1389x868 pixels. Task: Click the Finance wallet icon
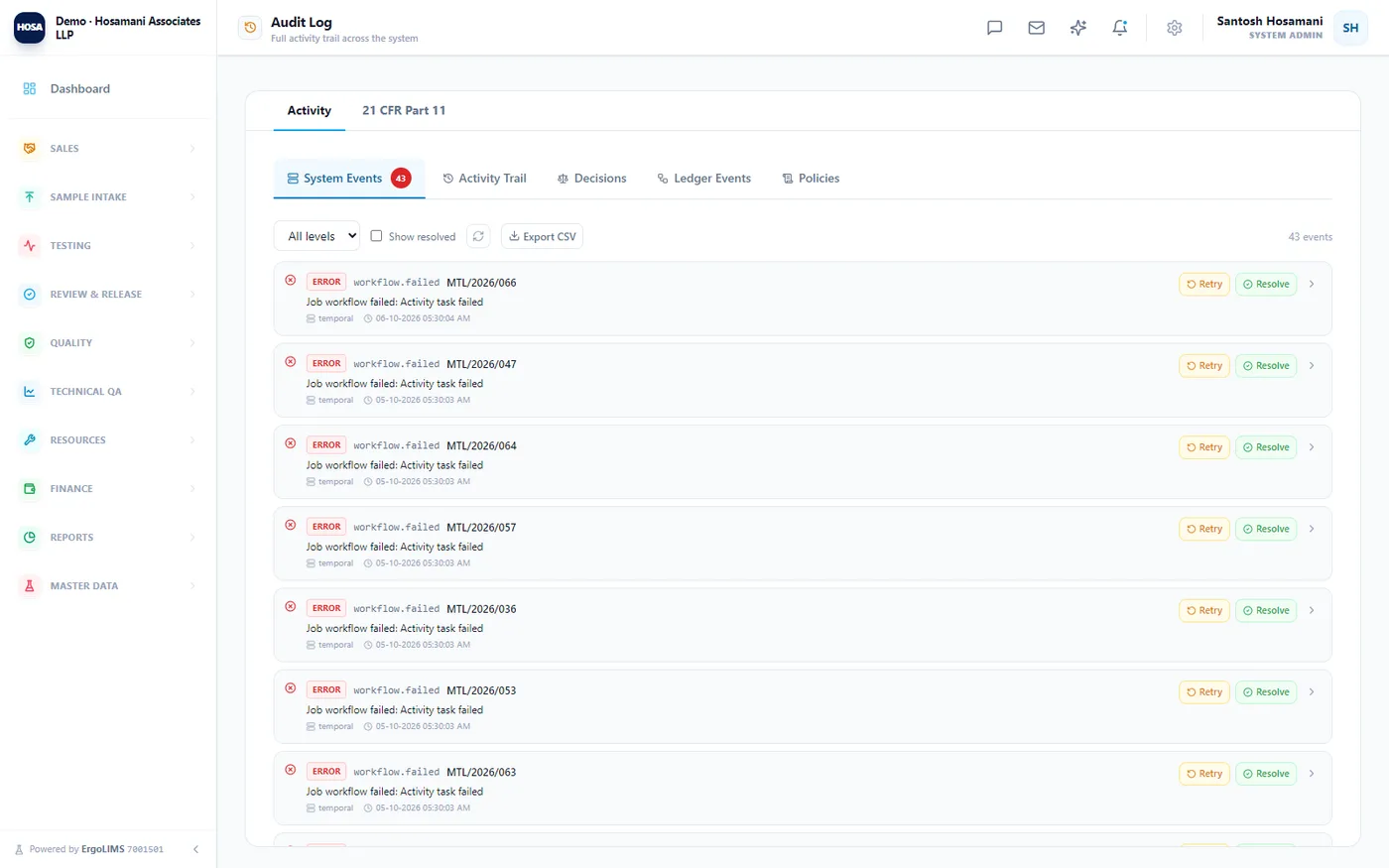(30, 488)
